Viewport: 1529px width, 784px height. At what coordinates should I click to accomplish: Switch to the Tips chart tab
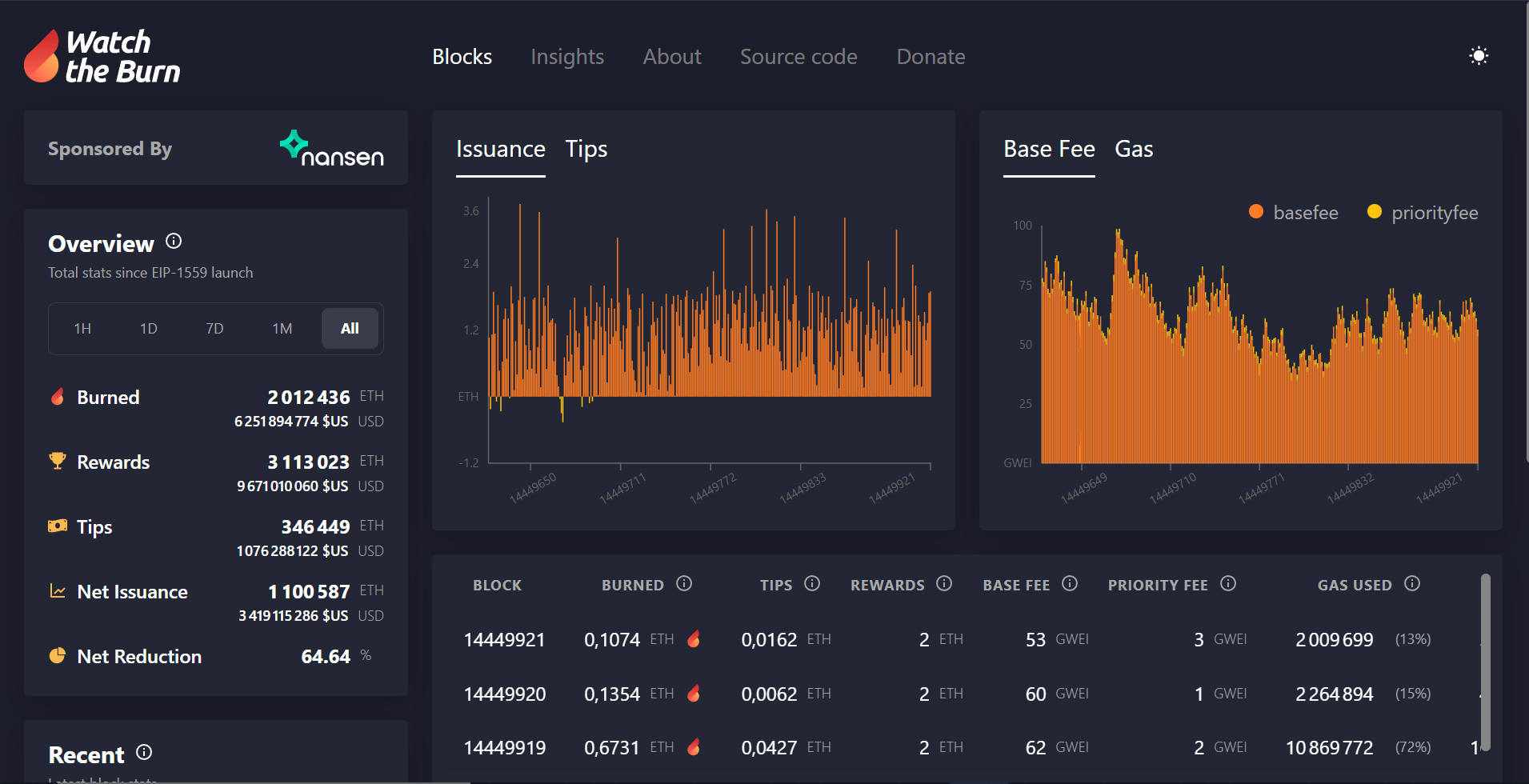[x=586, y=150]
